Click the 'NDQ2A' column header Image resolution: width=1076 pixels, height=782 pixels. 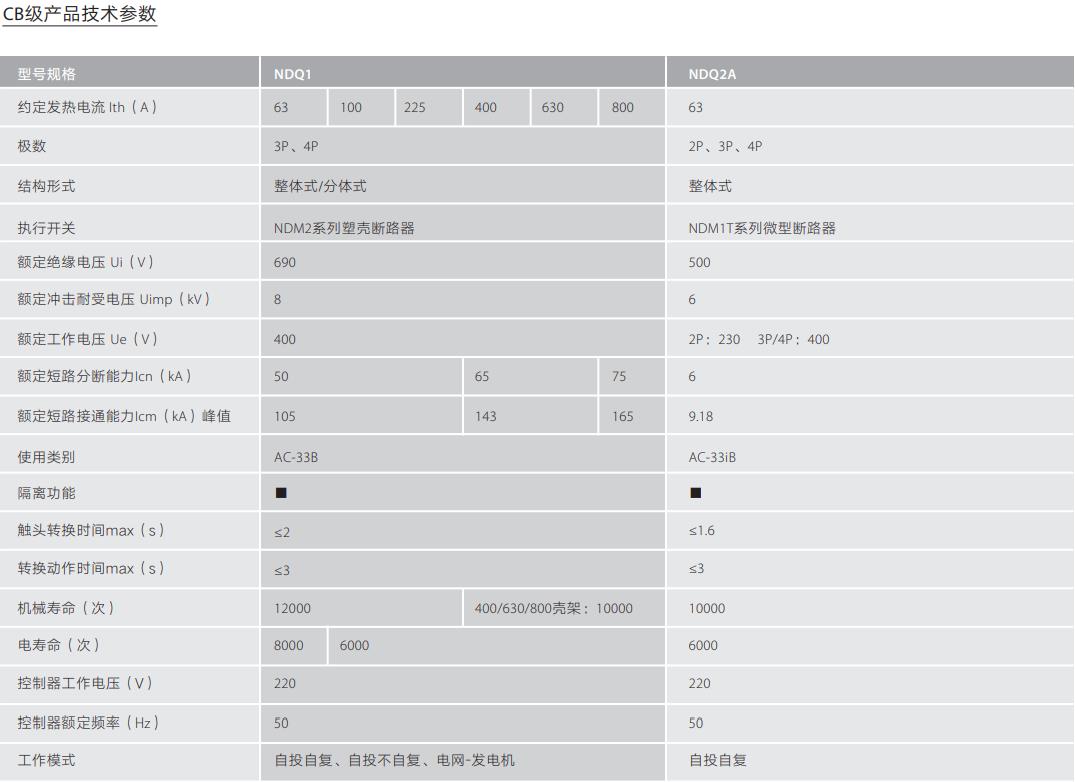coord(712,74)
